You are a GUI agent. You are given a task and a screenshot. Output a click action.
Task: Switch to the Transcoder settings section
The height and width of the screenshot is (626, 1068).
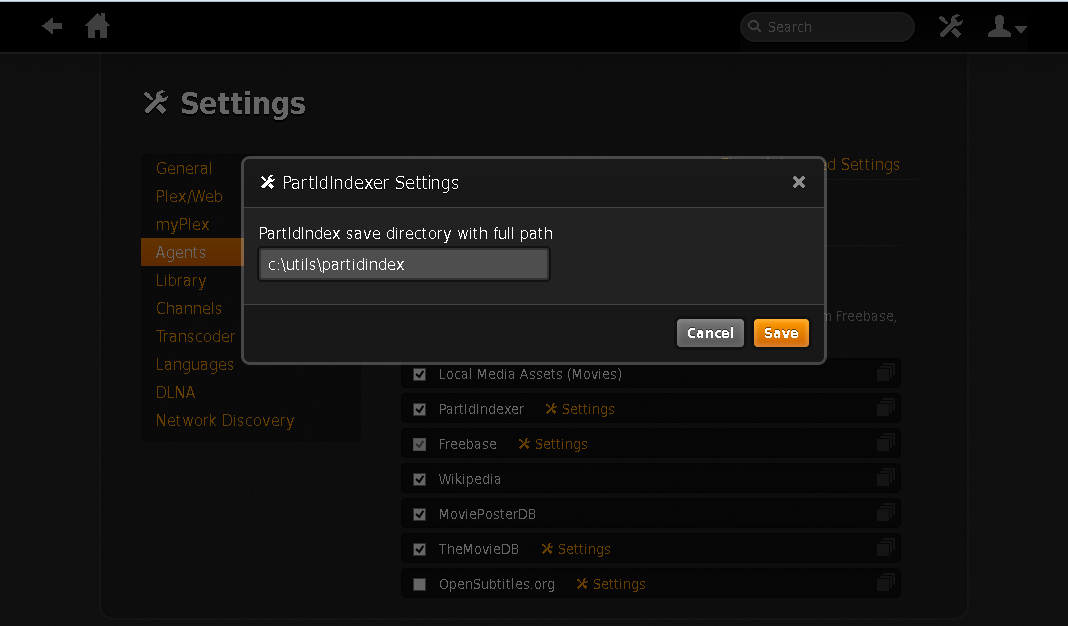(x=195, y=336)
